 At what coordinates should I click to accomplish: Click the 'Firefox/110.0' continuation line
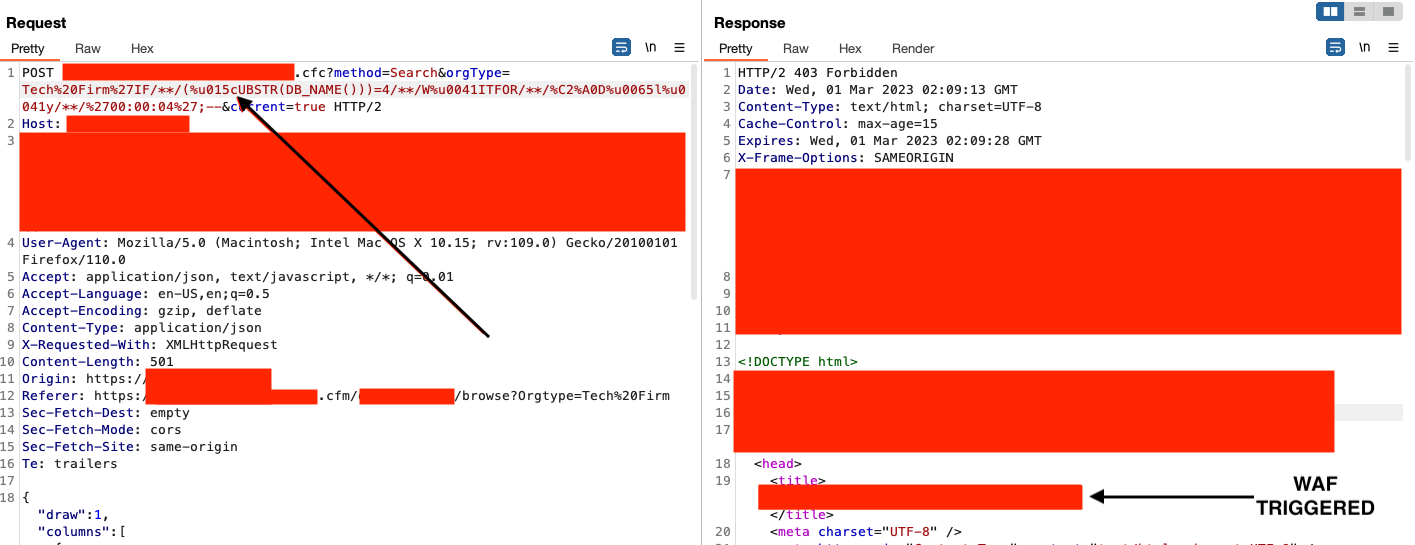(73, 260)
